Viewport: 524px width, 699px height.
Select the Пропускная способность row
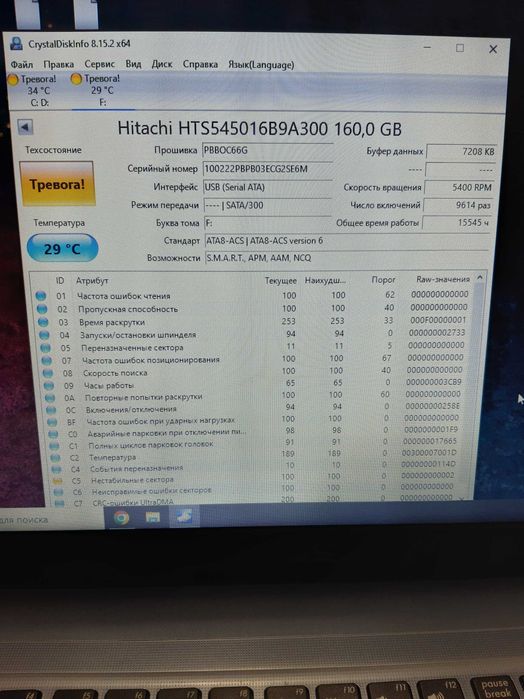[x=253, y=308]
